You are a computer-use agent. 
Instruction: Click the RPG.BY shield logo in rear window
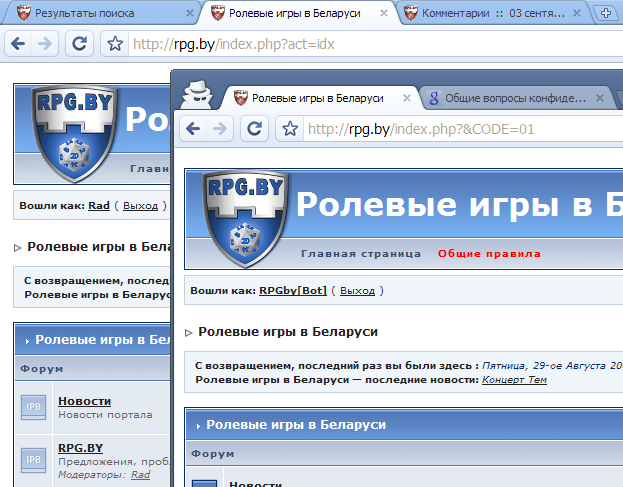(74, 134)
